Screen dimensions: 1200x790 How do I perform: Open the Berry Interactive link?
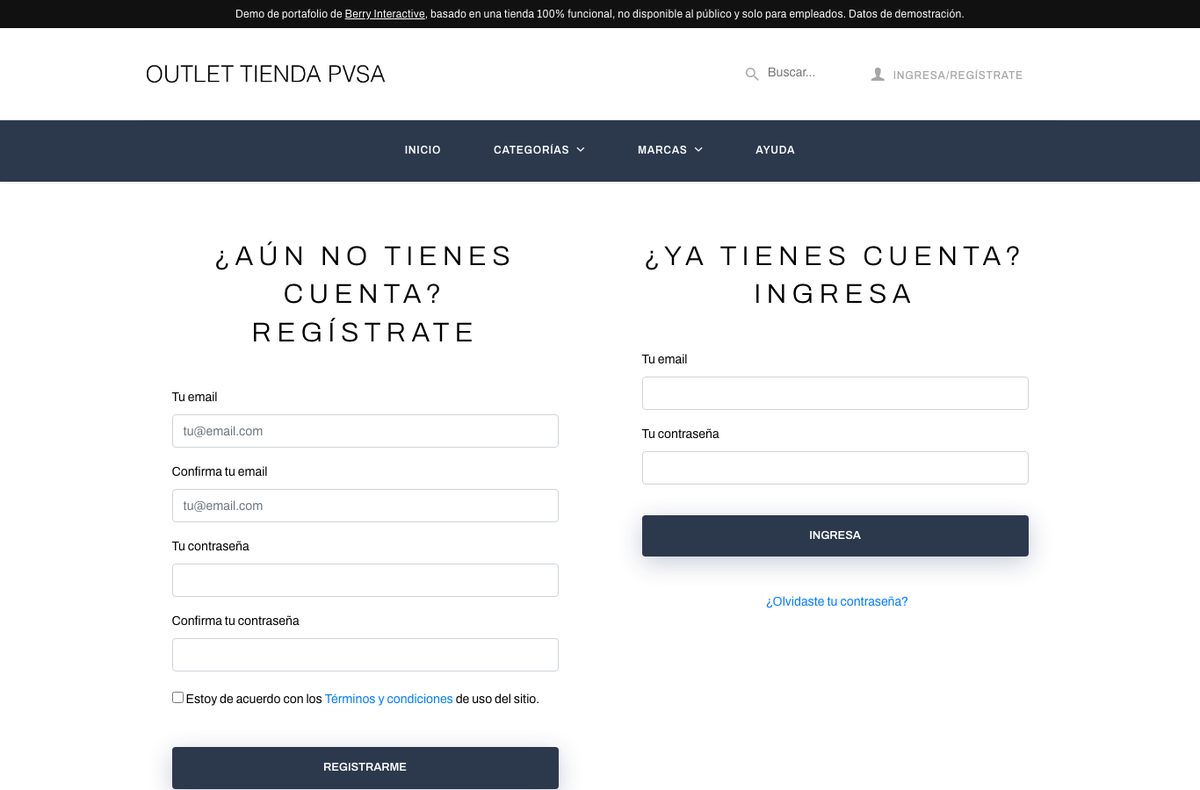385,14
